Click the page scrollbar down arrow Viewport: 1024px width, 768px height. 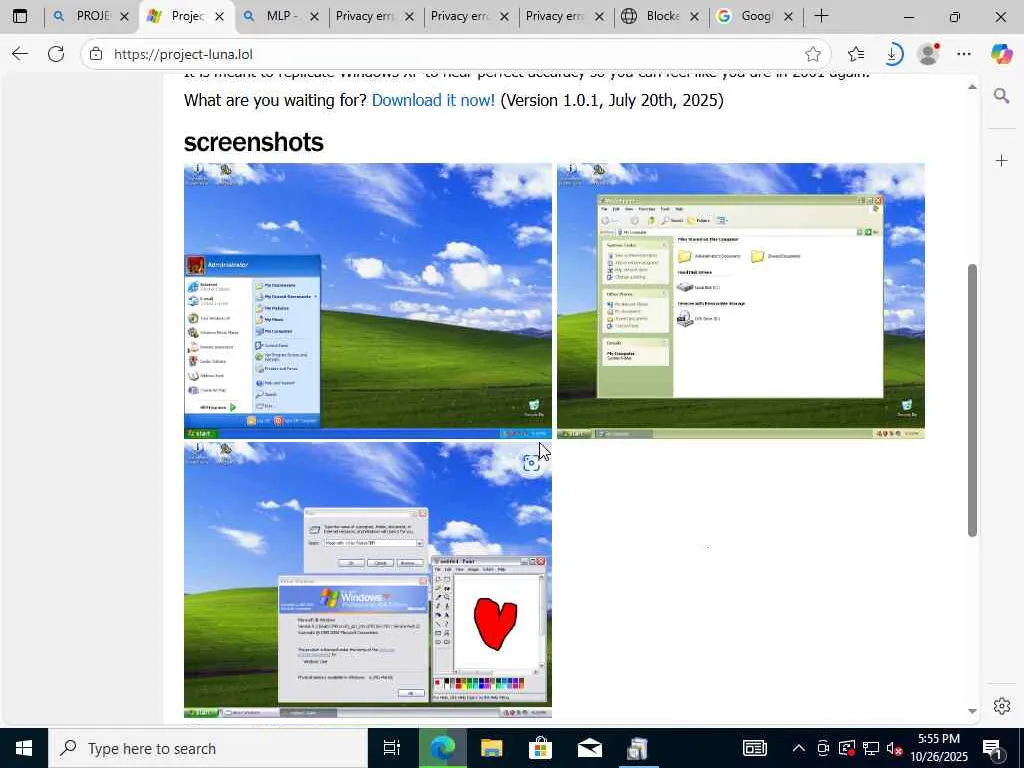pos(972,711)
